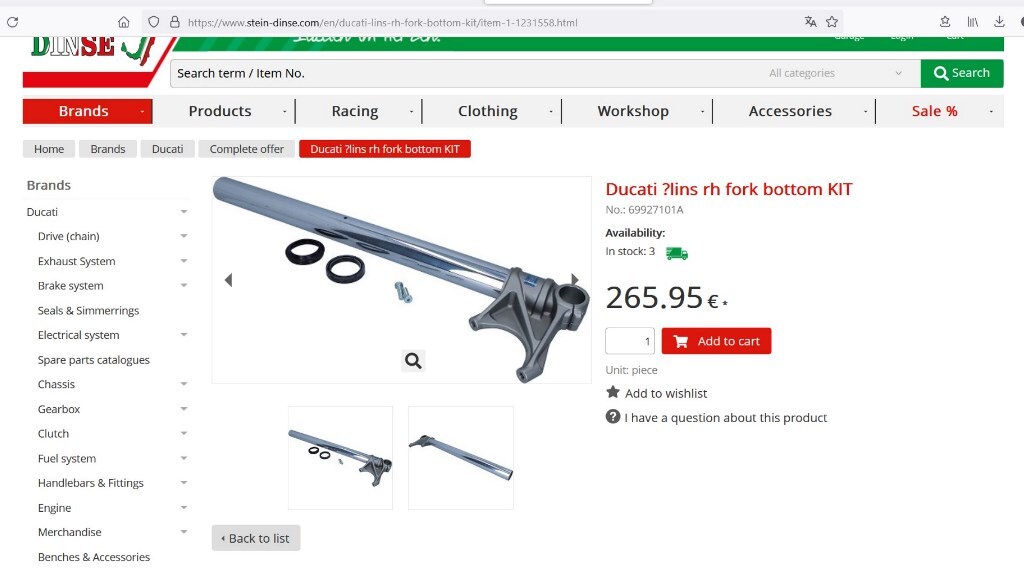The width and height of the screenshot is (1024, 576).
Task: Select the second product thumbnail image
Action: pos(460,458)
